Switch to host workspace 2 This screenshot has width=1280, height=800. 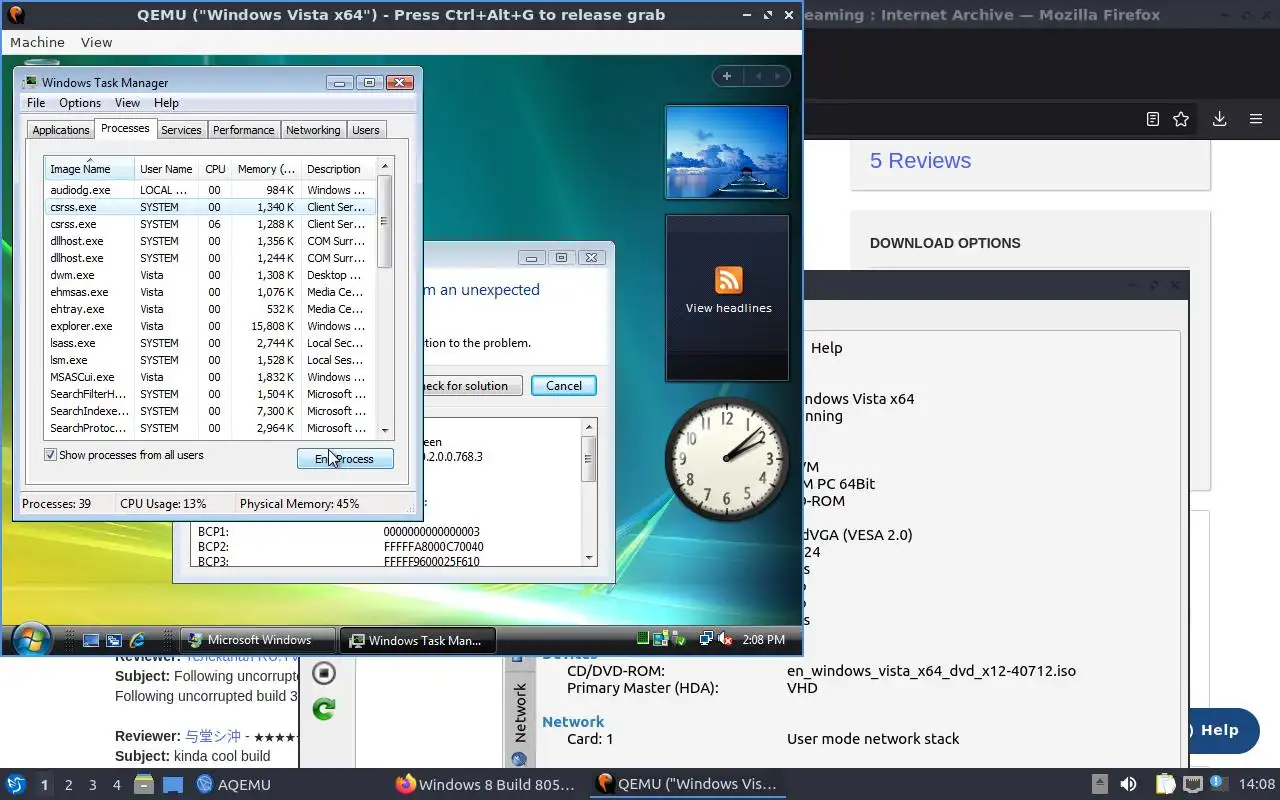[x=69, y=785]
